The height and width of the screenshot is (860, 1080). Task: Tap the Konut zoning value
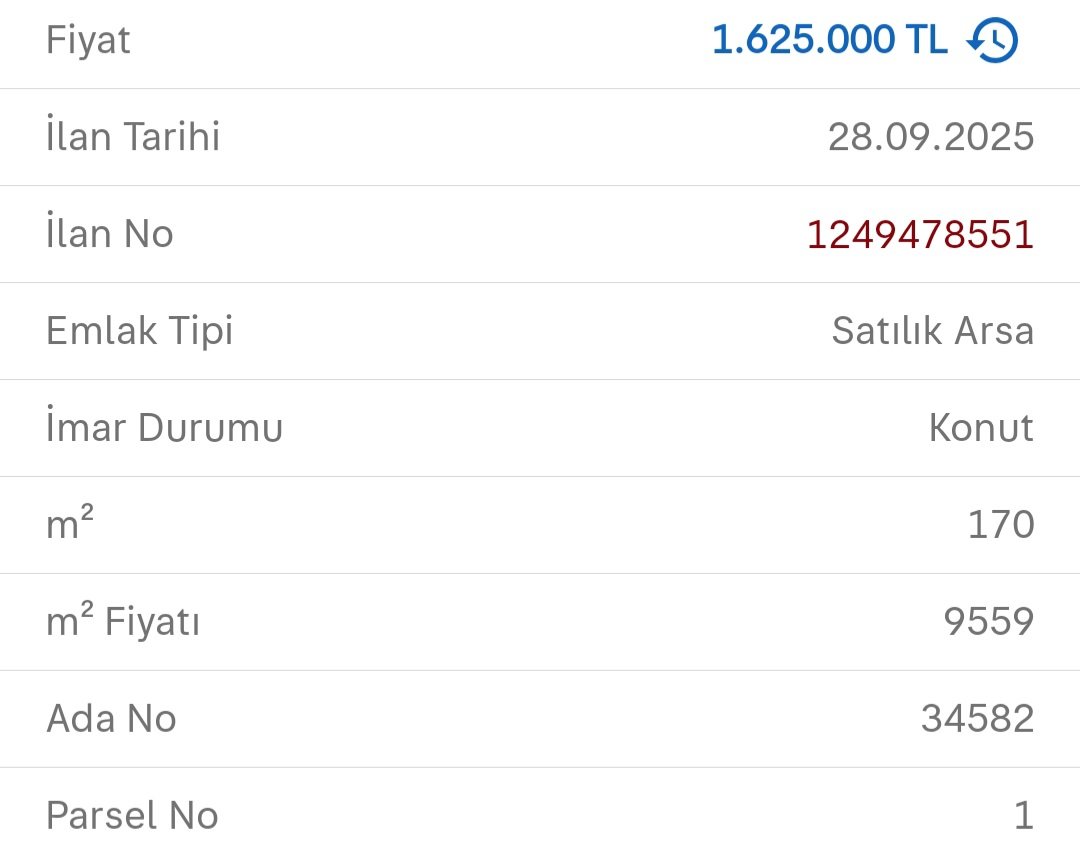pyautogui.click(x=980, y=428)
